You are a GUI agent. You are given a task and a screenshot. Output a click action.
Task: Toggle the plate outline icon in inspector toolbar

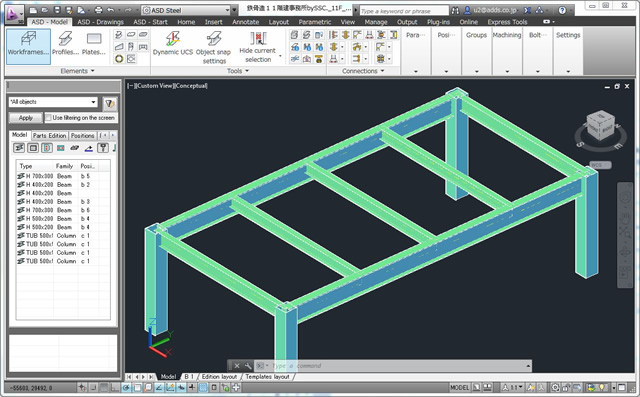[33, 148]
